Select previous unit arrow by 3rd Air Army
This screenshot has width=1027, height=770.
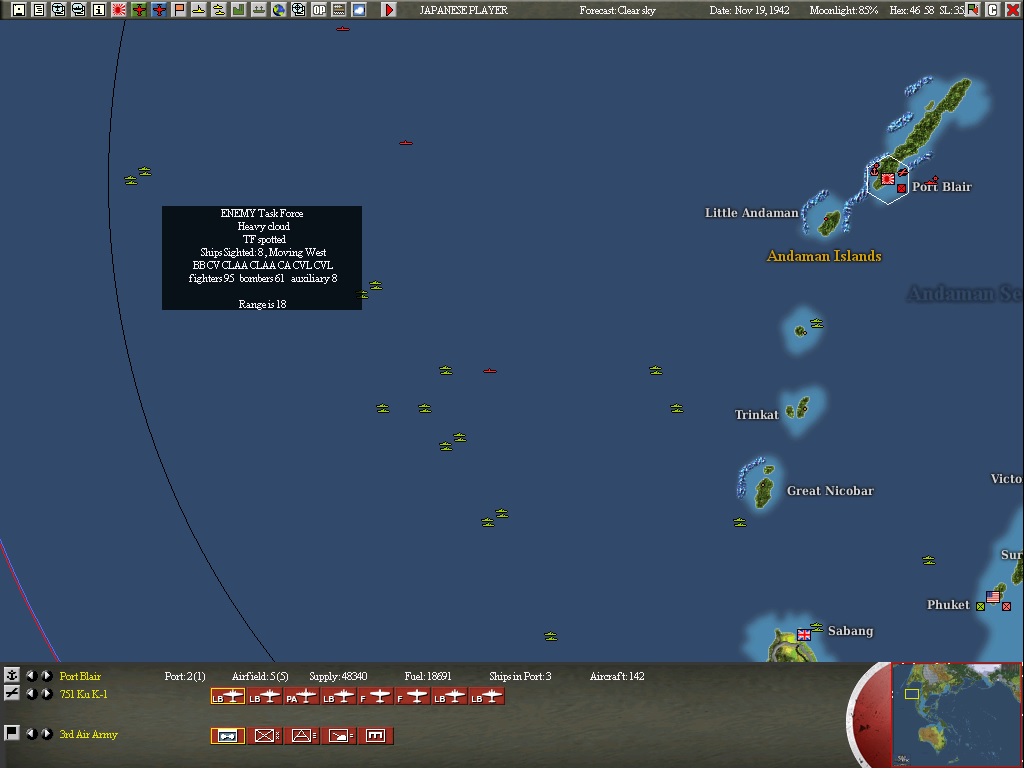[x=31, y=735]
